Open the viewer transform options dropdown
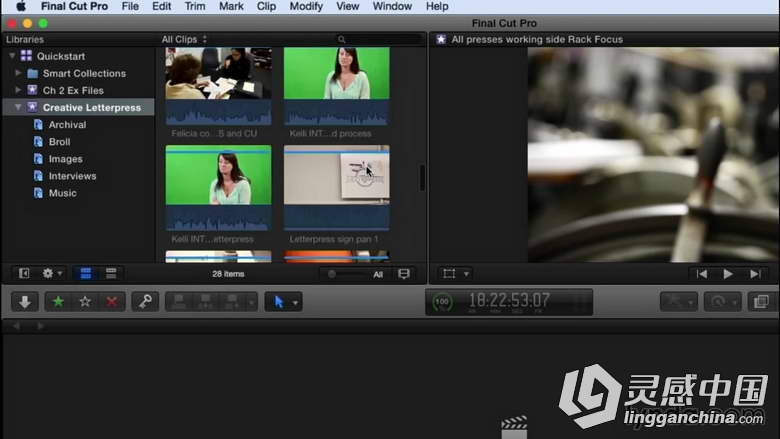Viewport: 780px width, 439px height. pyautogui.click(x=467, y=274)
